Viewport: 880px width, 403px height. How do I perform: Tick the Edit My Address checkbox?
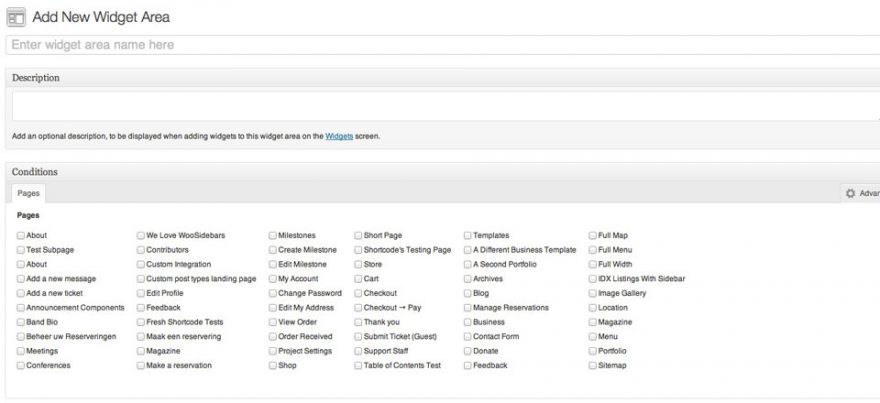pos(273,308)
